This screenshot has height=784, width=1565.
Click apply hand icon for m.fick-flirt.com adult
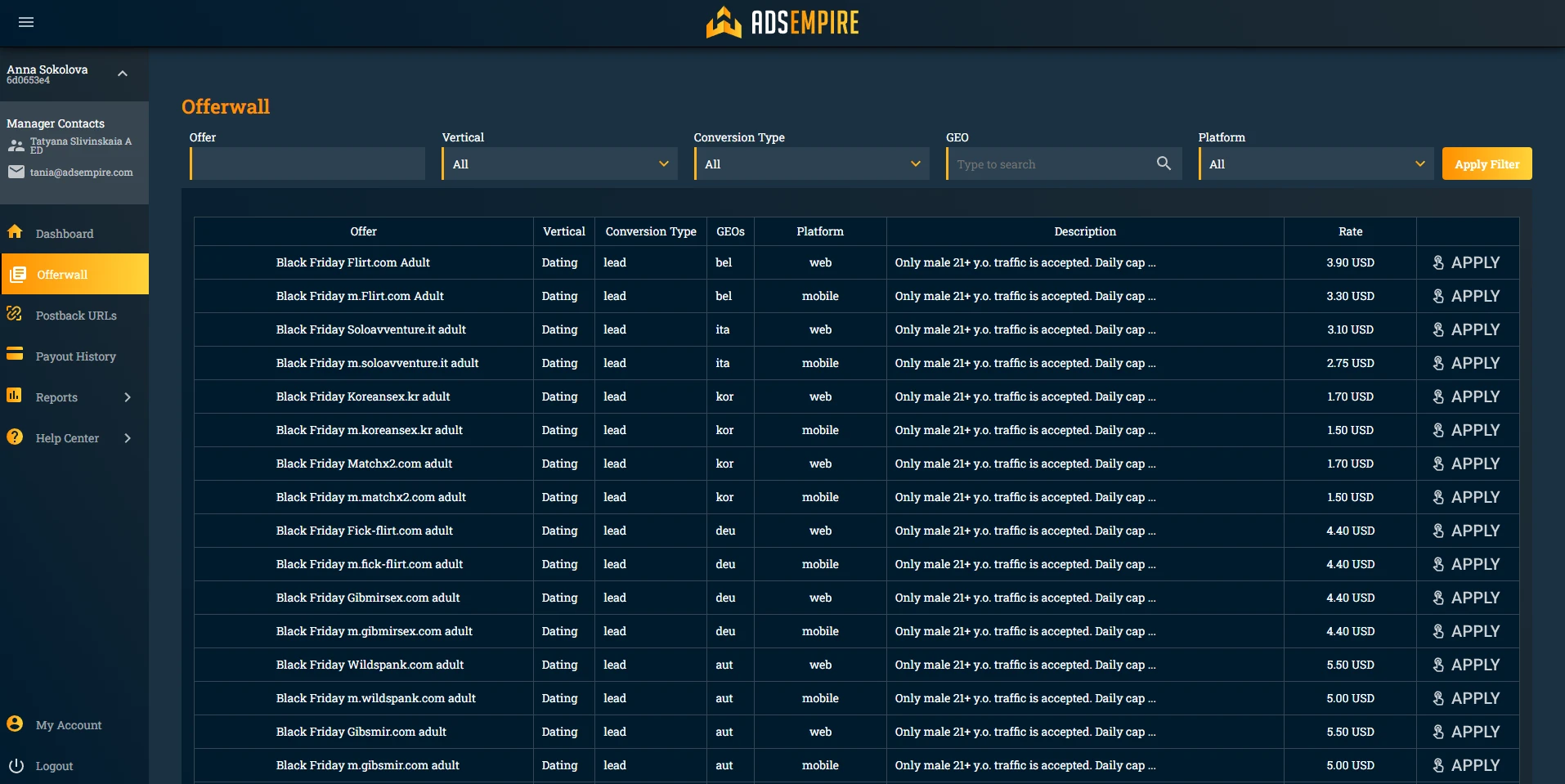1438,564
